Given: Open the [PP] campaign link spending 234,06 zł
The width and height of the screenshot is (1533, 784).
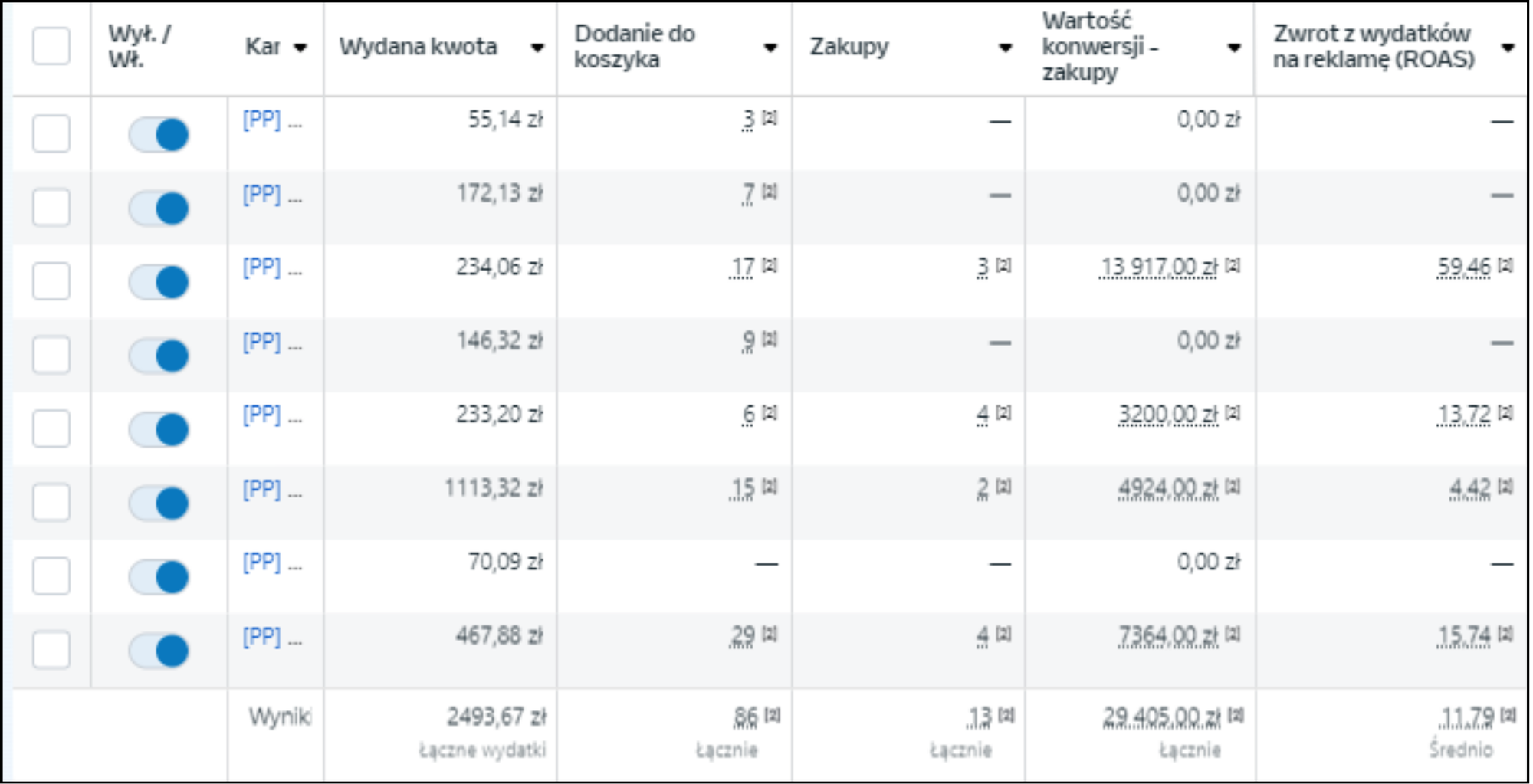Looking at the screenshot, I should [262, 267].
